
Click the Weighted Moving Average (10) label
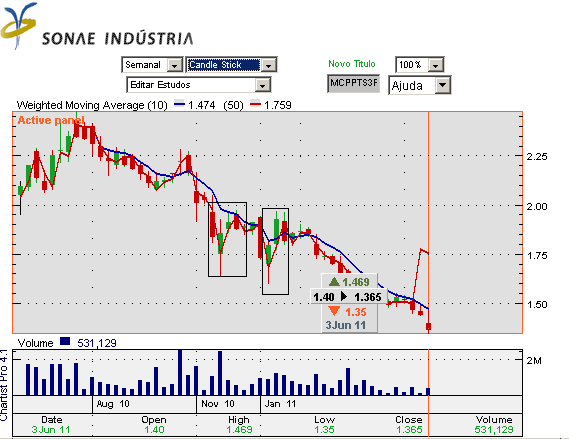92,105
